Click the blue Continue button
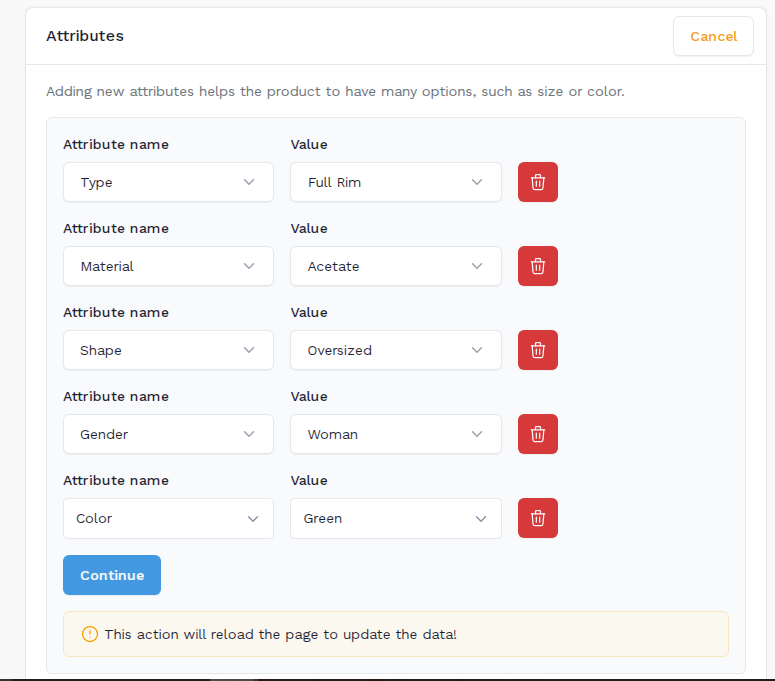Screen dimensions: 775x681 coord(112,575)
